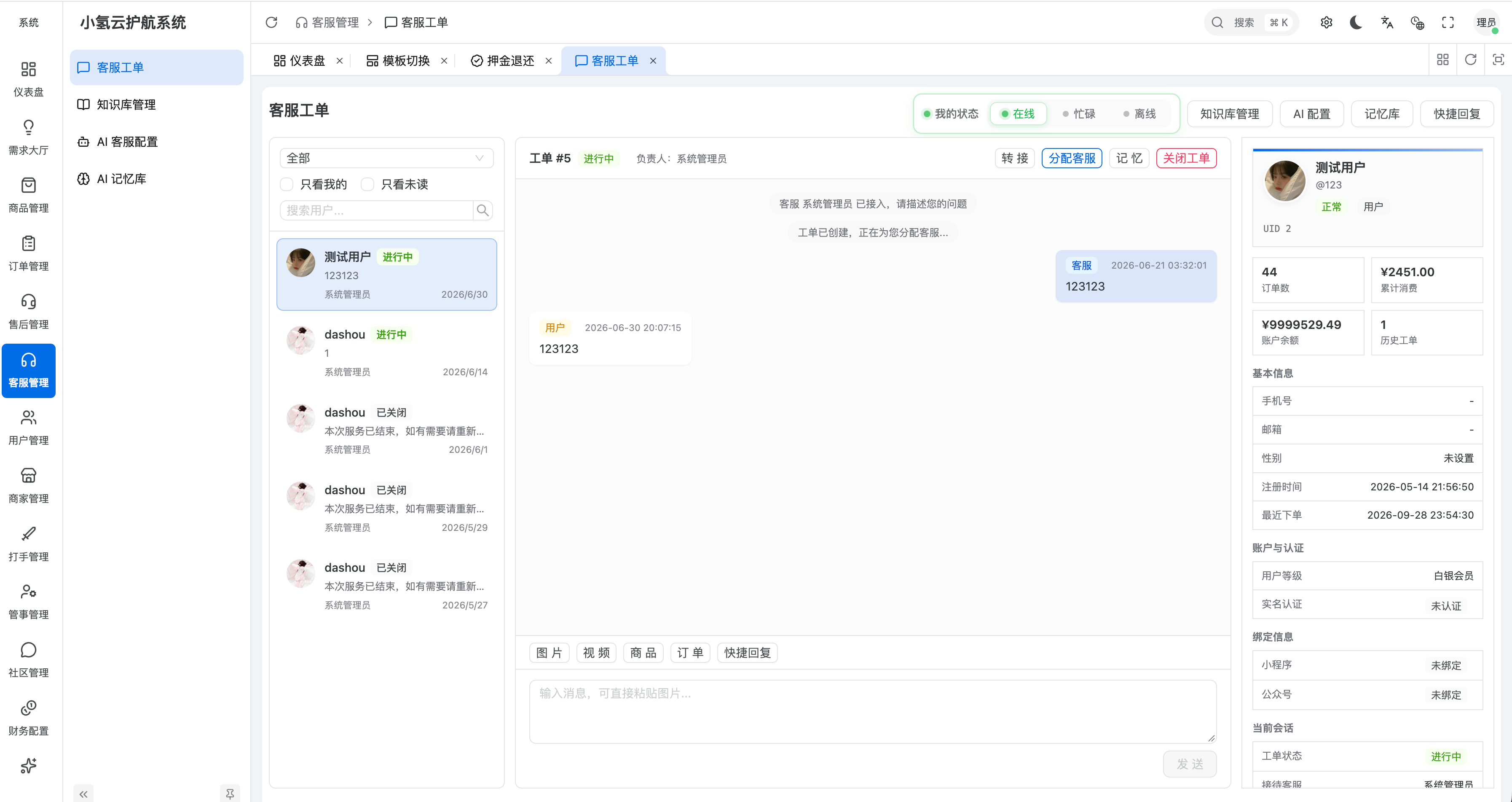Open 订单管理 in the sidebar
The height and width of the screenshot is (802, 1512).
point(28,253)
